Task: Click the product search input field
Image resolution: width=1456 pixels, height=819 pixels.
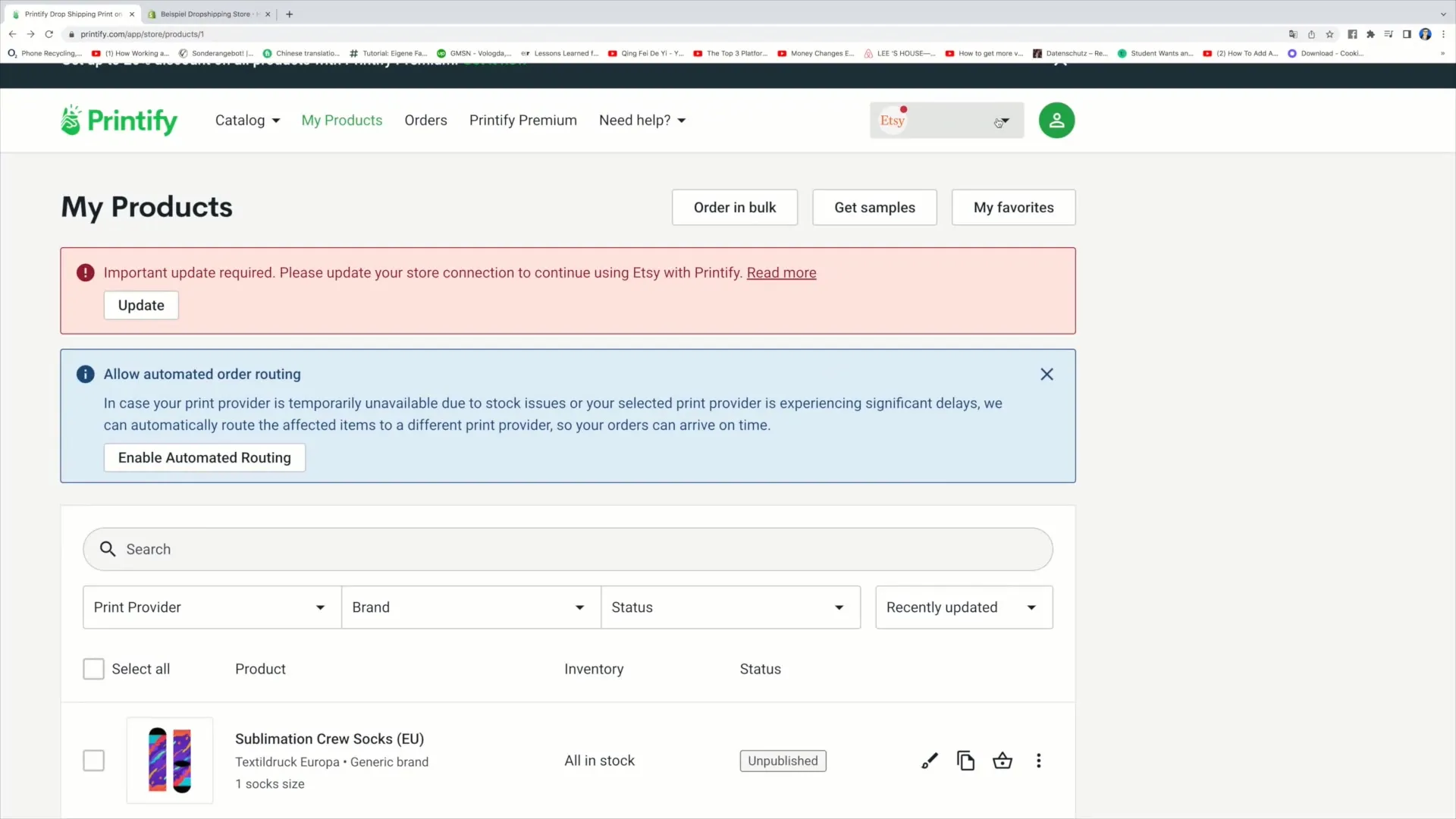Action: [x=567, y=549]
